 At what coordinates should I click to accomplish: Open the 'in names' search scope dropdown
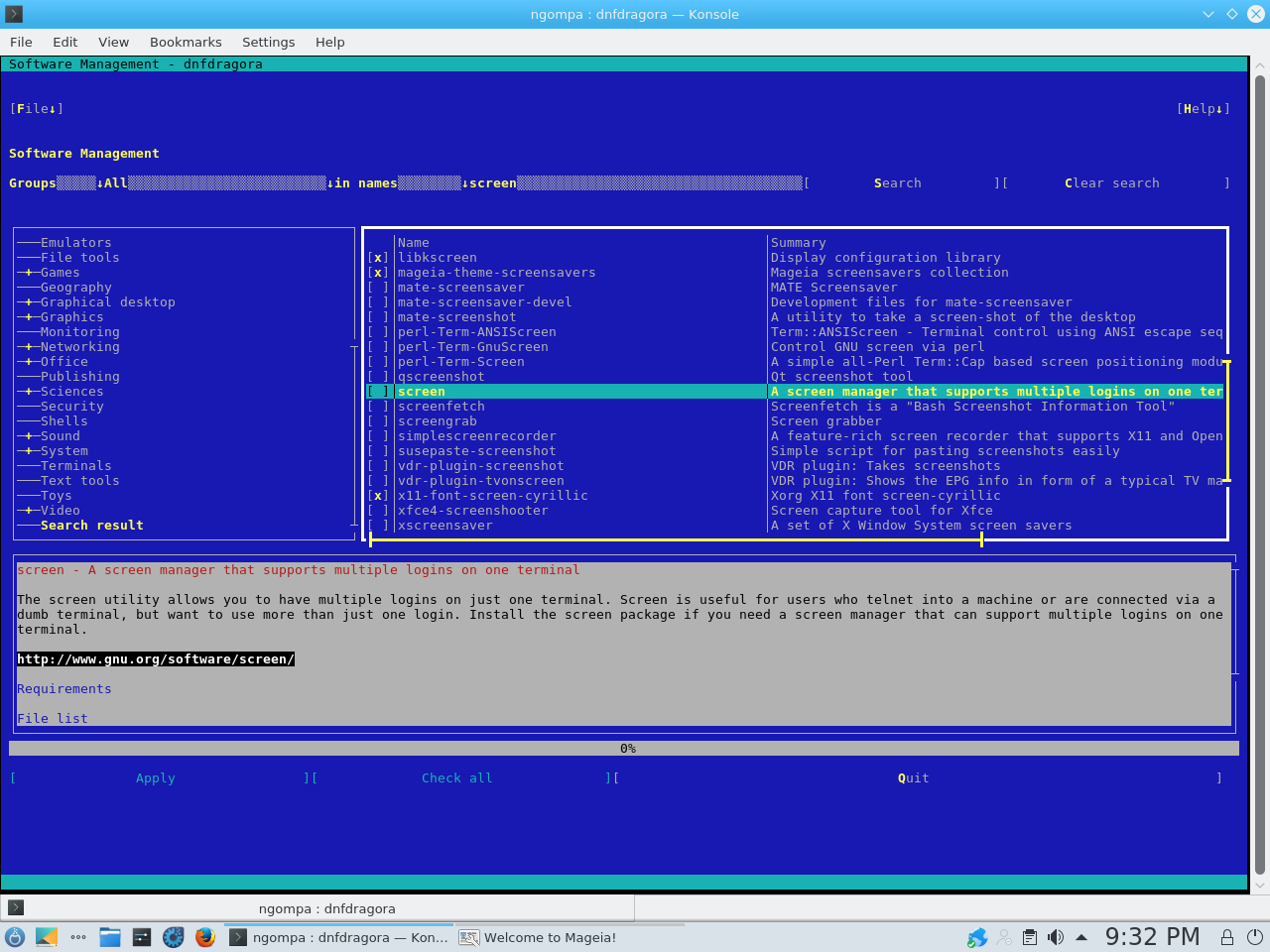pyautogui.click(x=397, y=183)
